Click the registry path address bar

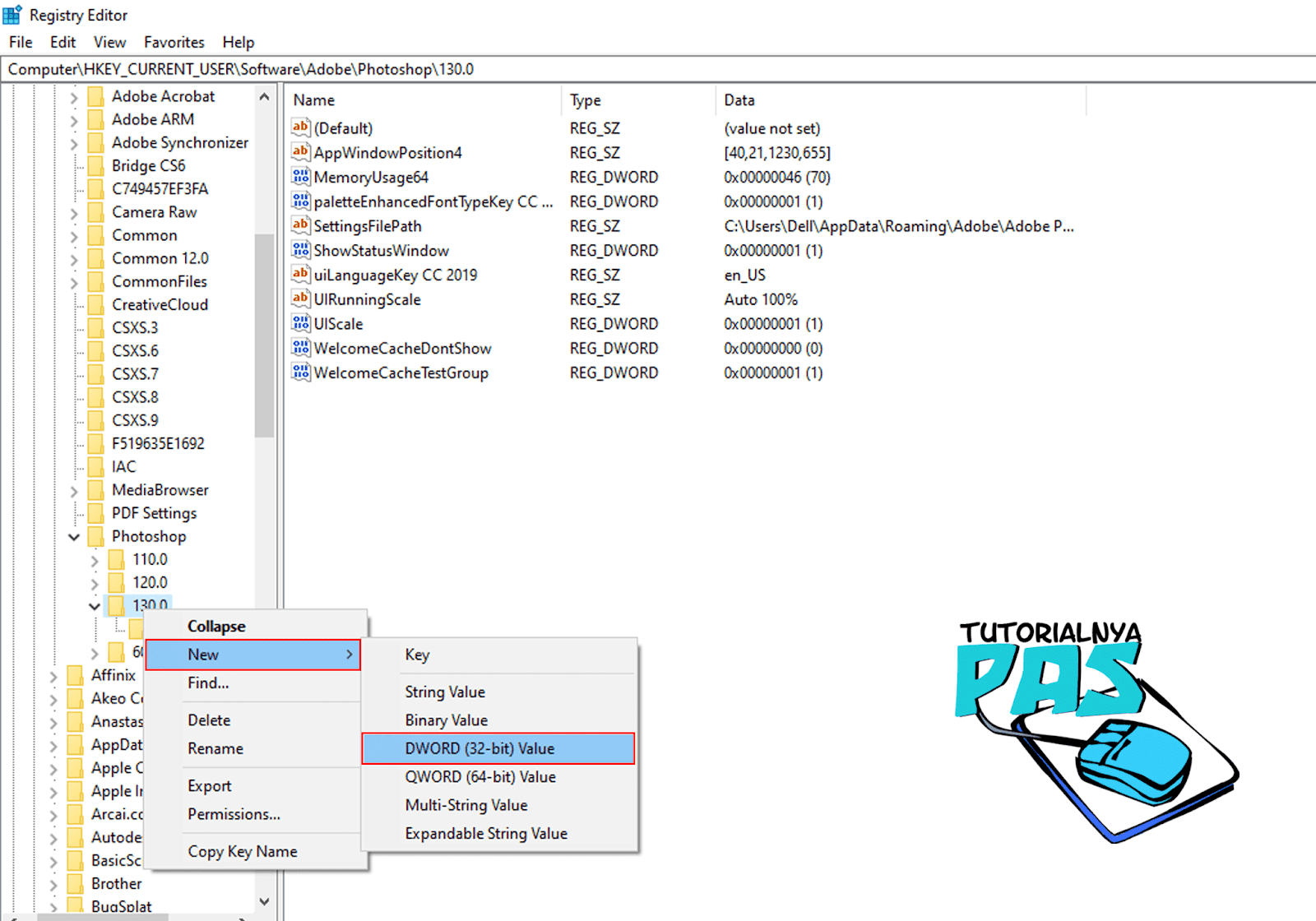658,69
